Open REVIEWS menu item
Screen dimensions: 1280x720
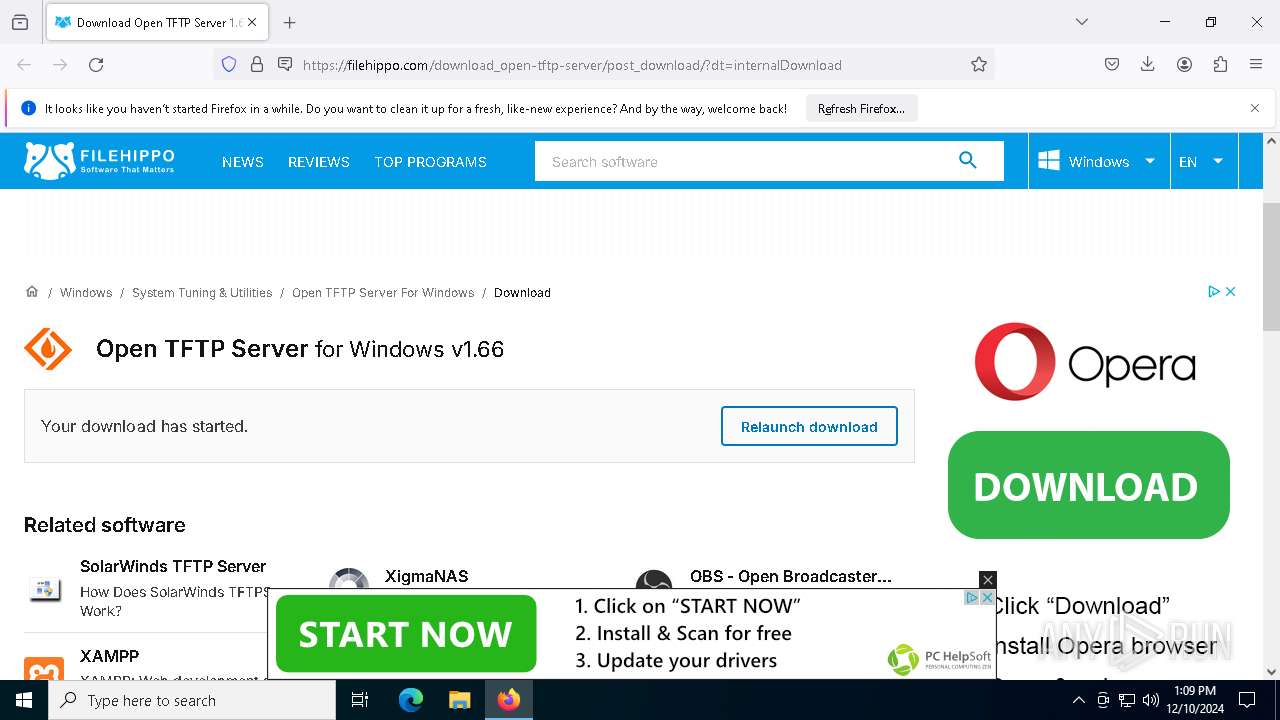point(319,162)
